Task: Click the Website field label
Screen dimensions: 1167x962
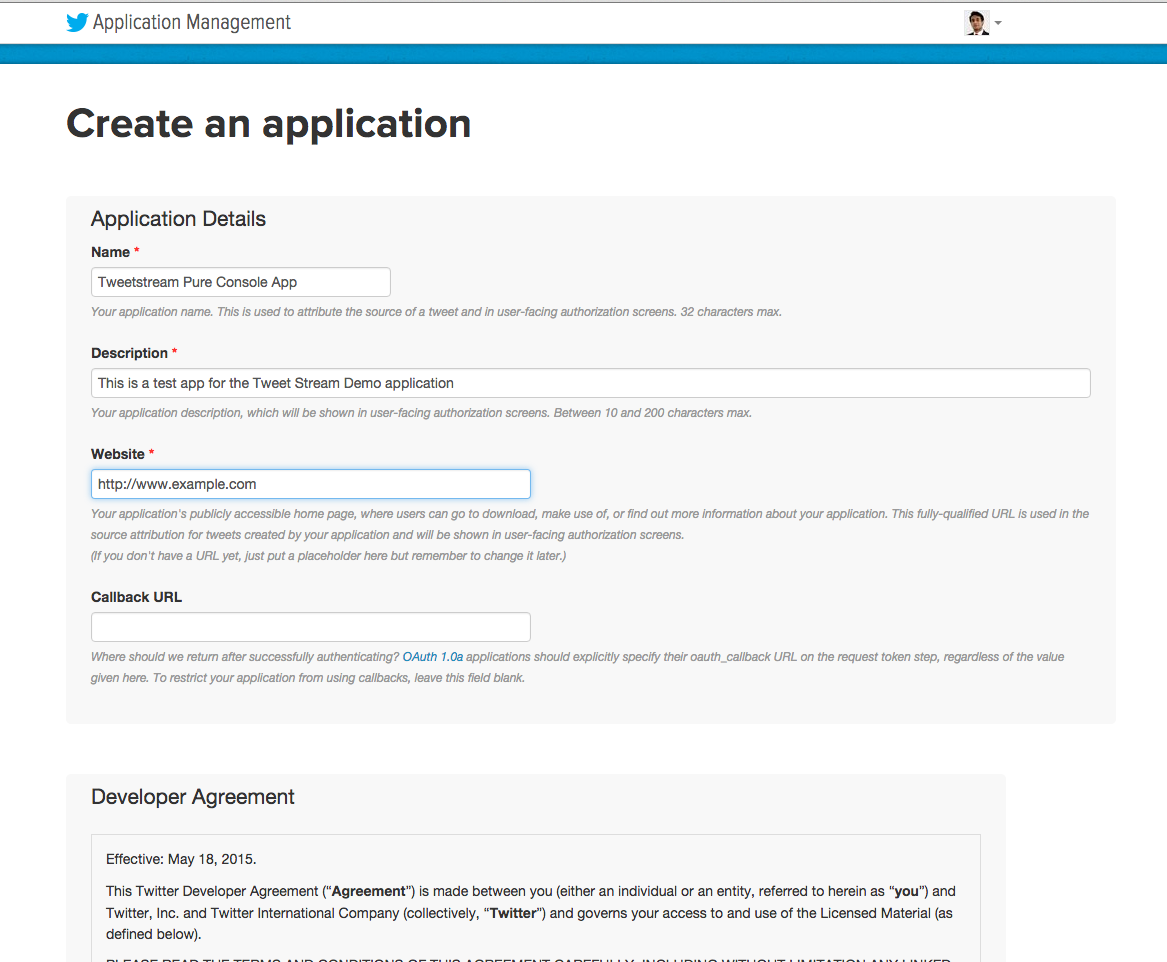Action: click(x=118, y=454)
